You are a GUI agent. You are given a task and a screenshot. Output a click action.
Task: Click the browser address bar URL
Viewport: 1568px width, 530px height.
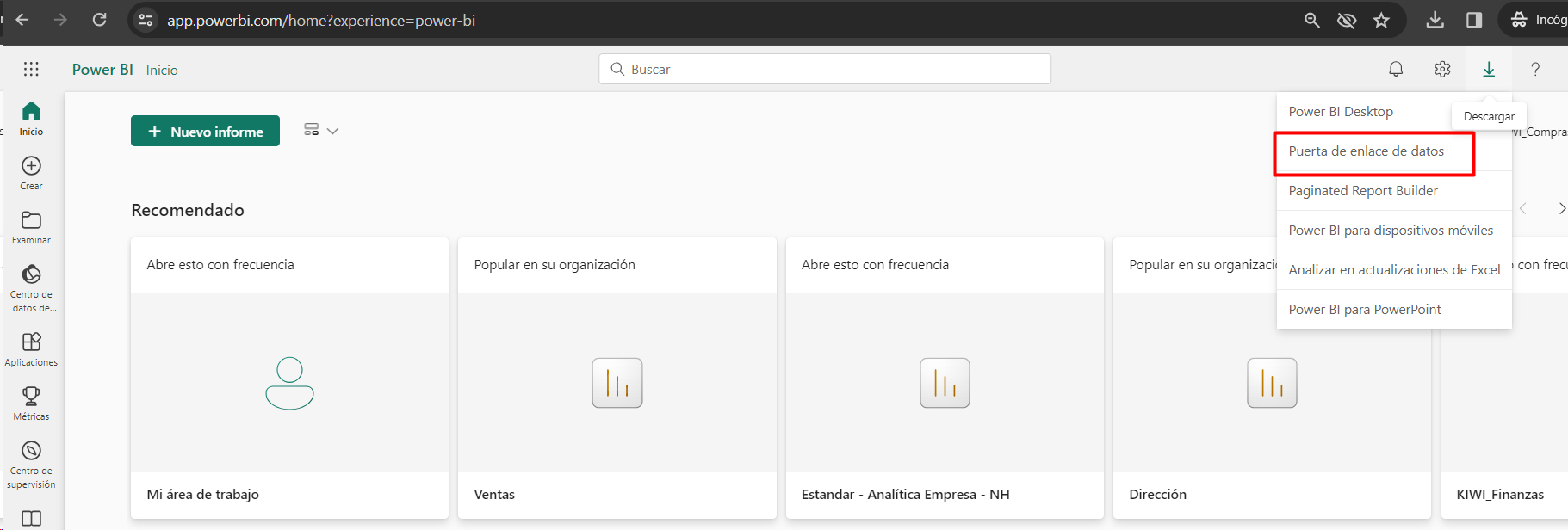(321, 20)
